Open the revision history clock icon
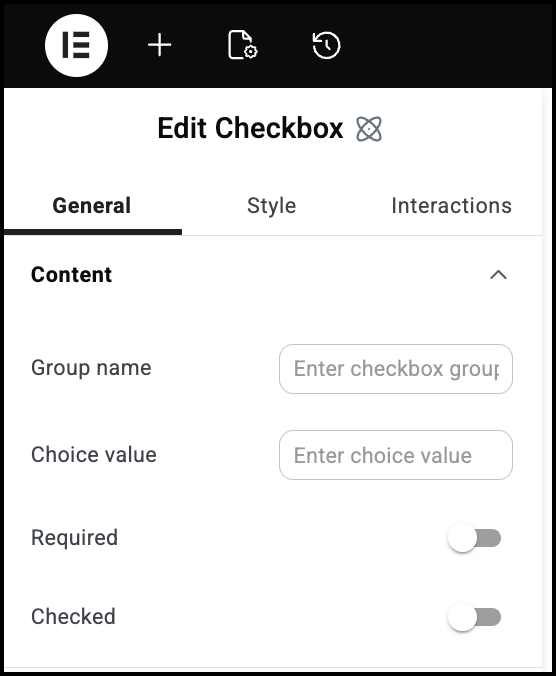Viewport: 556px width, 676px height. pos(326,45)
